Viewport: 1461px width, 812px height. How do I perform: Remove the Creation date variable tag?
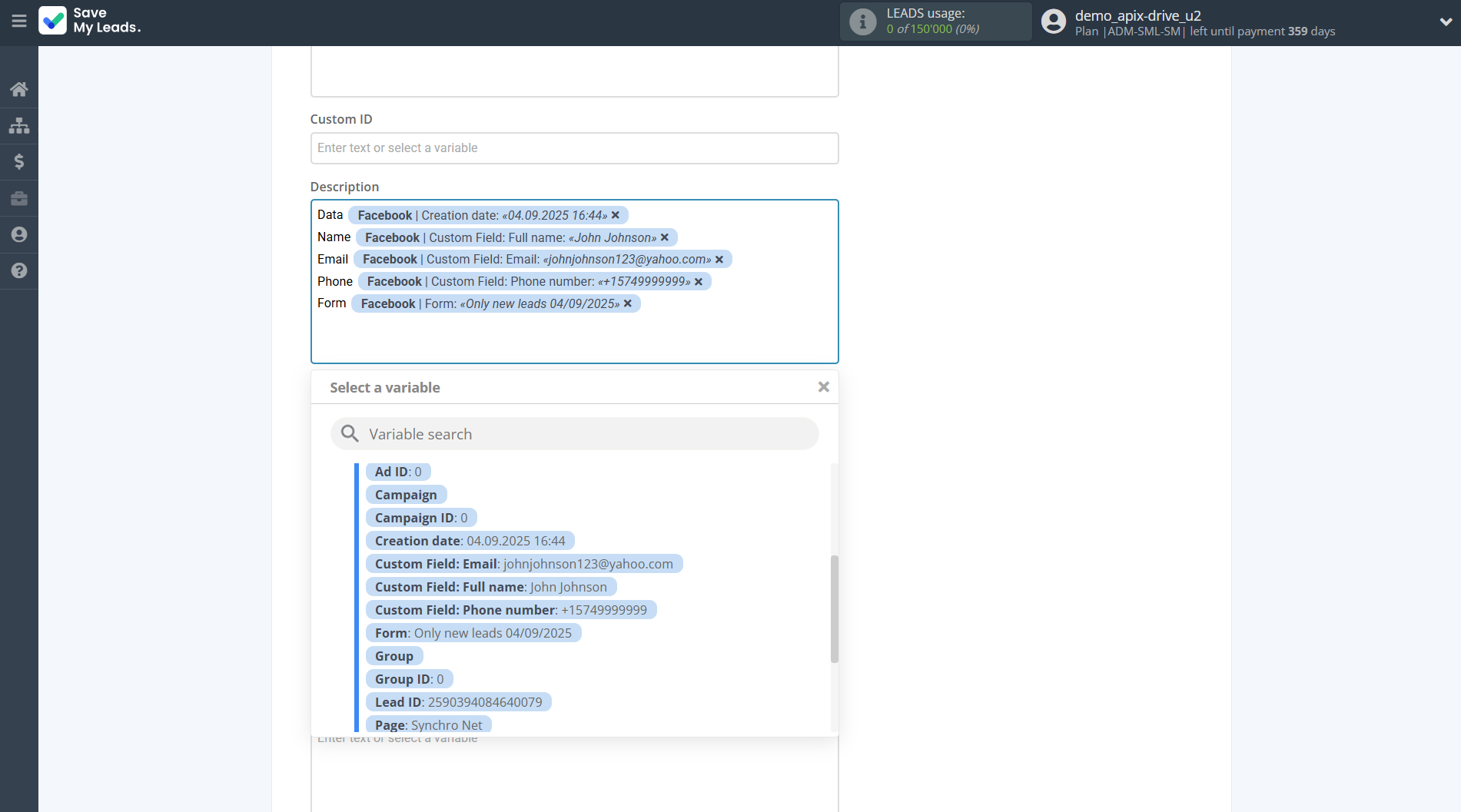[x=616, y=215]
